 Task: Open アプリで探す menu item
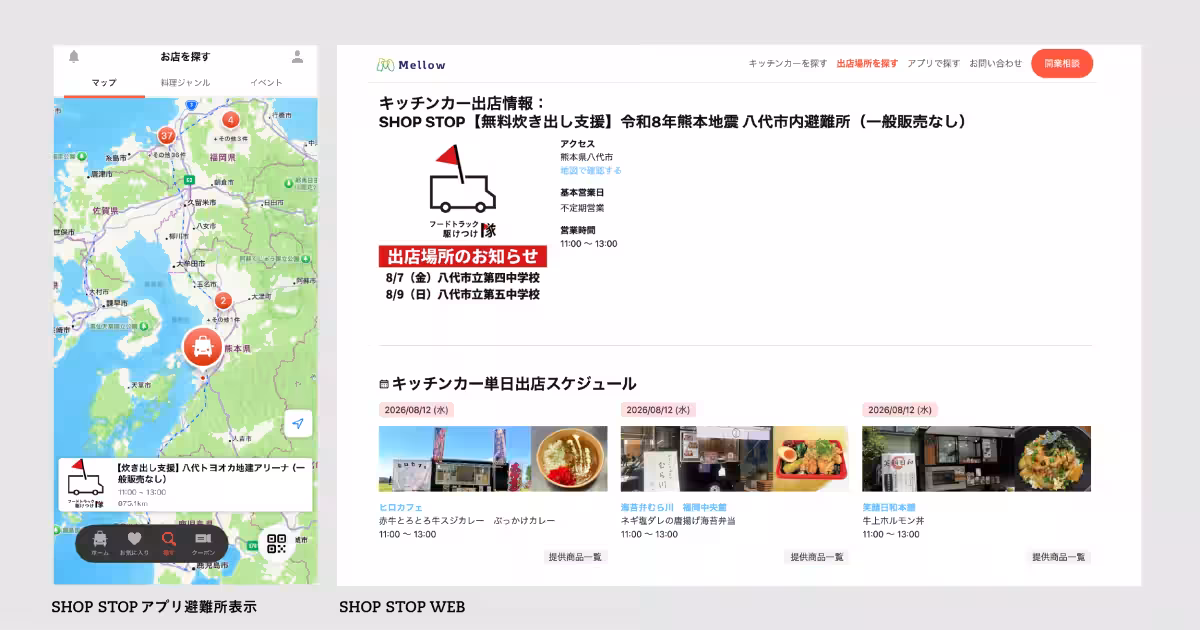click(x=933, y=63)
